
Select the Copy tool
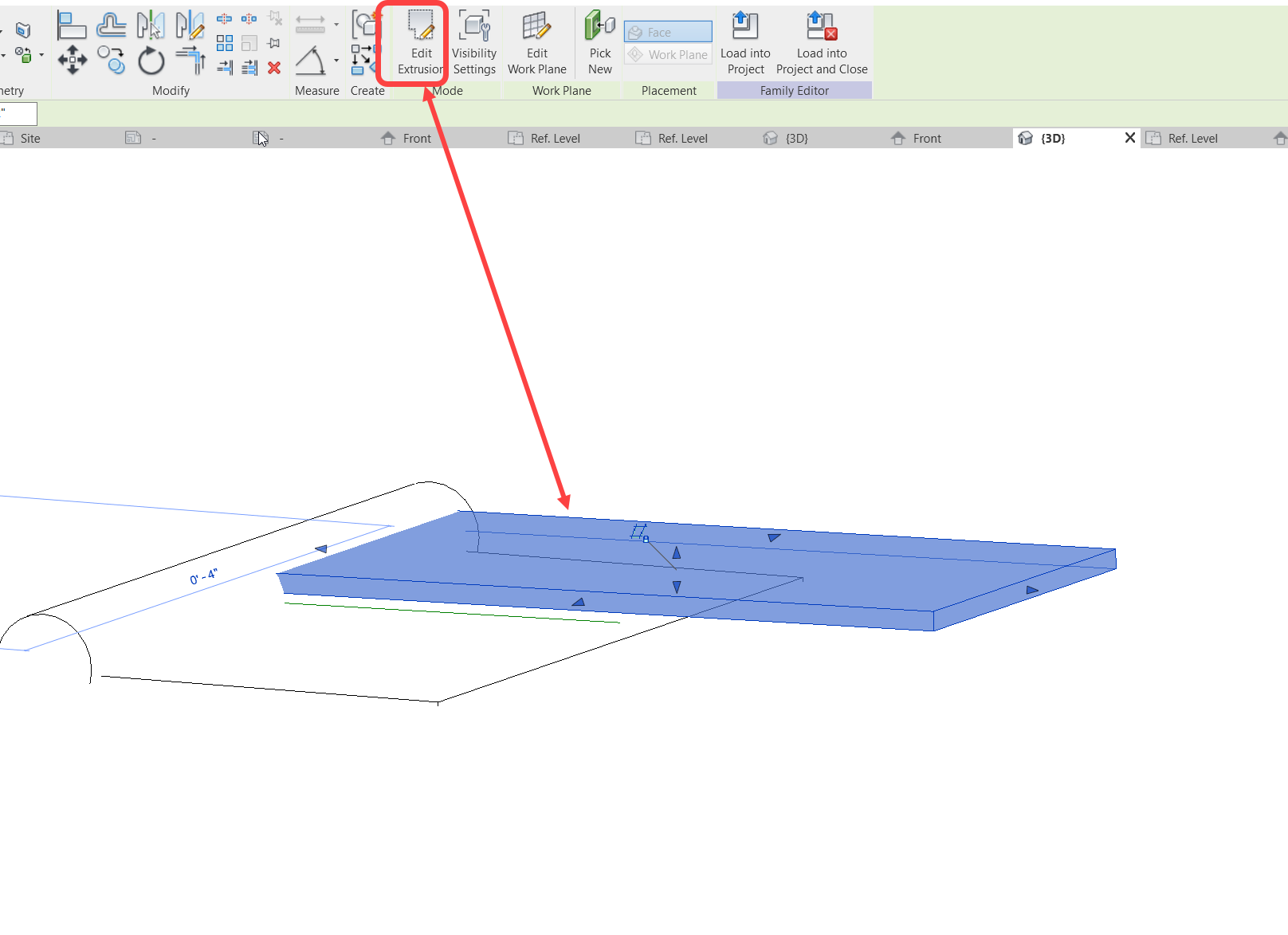[x=111, y=60]
